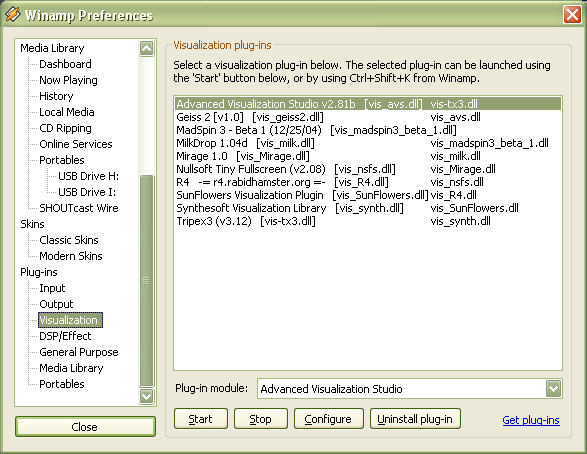Open DSP/Effect plug-ins page
This screenshot has width=587, height=454.
point(65,336)
